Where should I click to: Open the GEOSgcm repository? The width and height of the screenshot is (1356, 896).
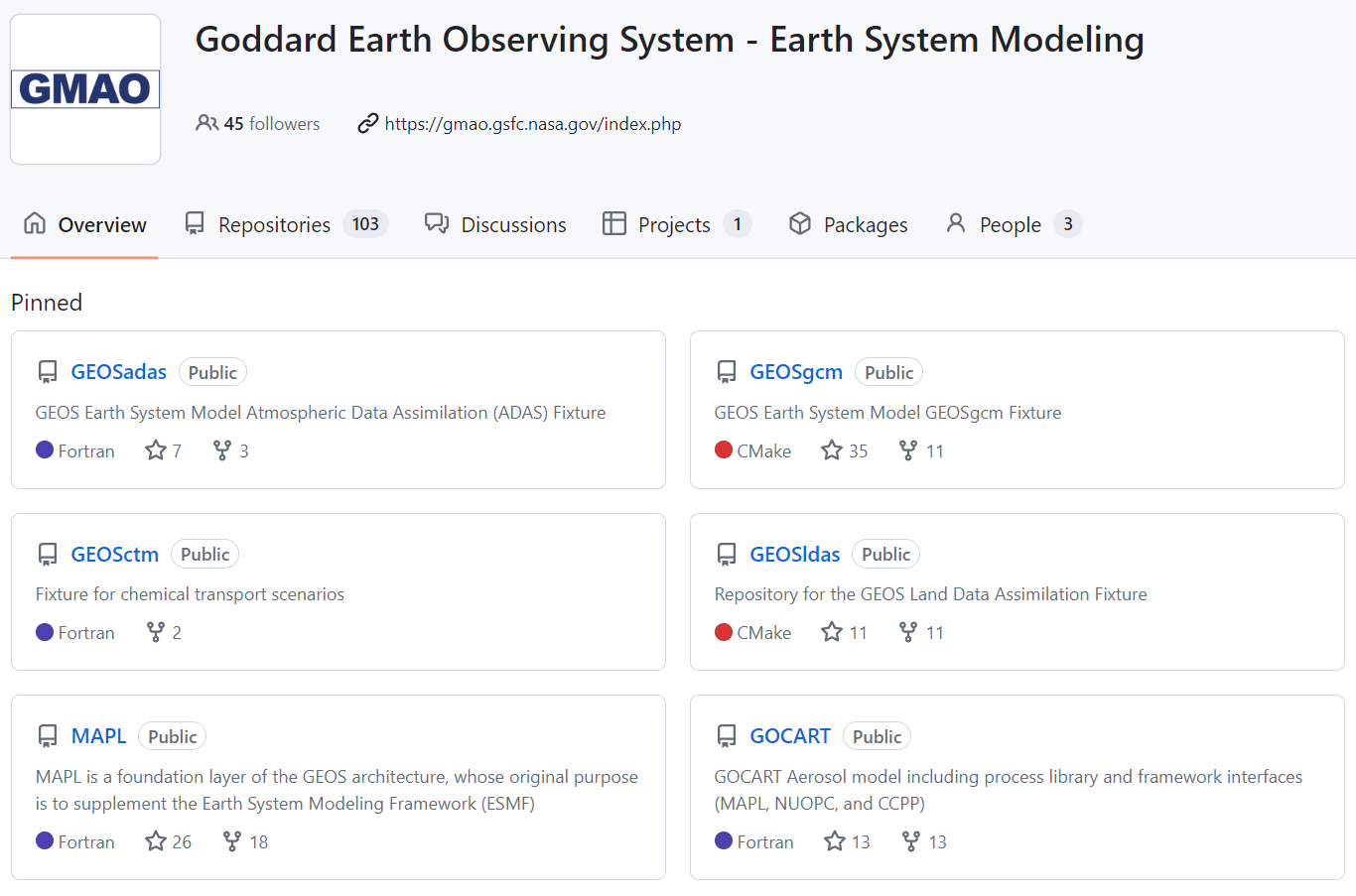pyautogui.click(x=796, y=372)
